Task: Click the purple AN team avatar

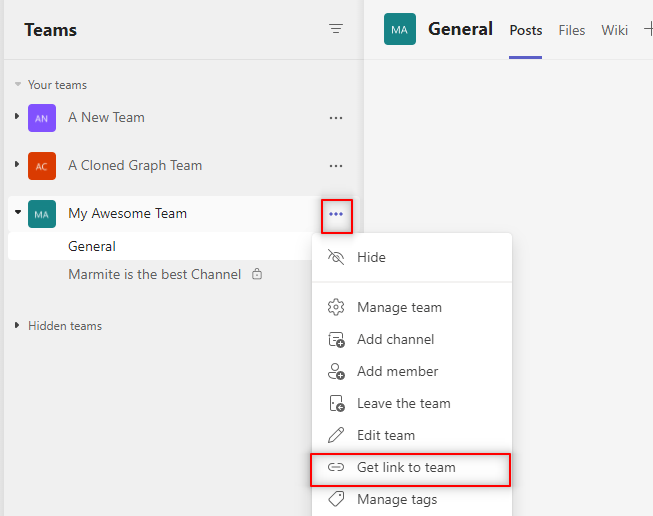Action: pyautogui.click(x=42, y=118)
